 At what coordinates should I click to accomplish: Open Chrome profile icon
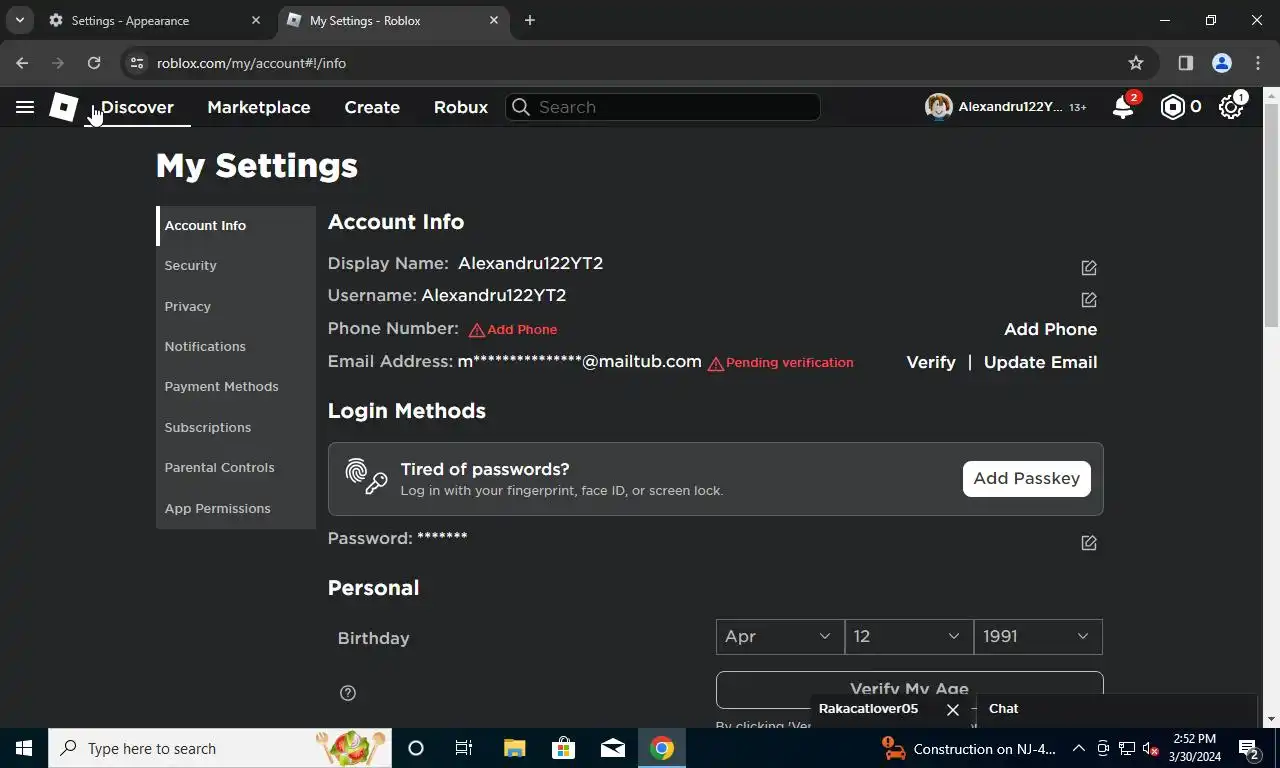coord(1221,63)
